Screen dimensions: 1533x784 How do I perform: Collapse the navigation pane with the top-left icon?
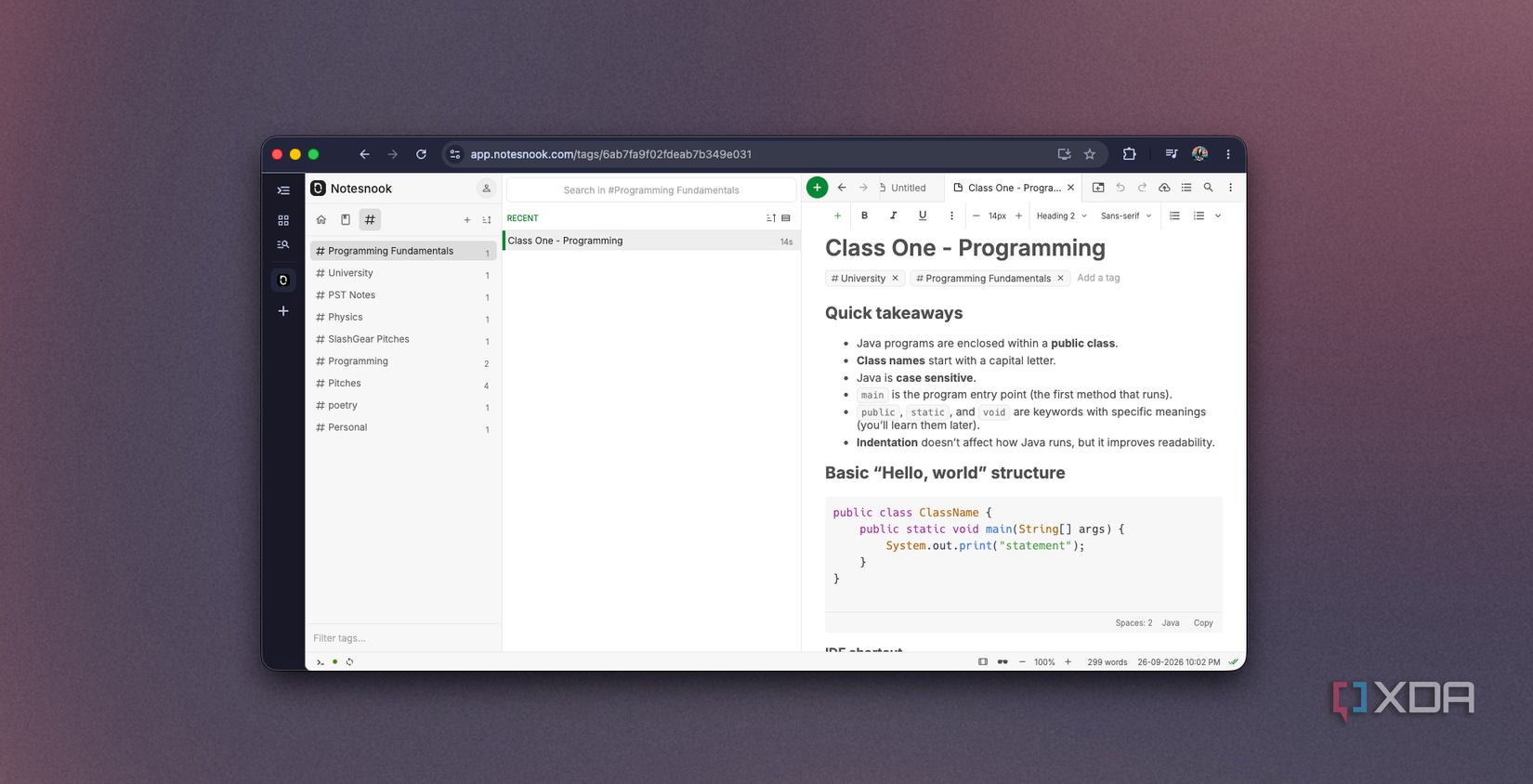click(x=283, y=190)
